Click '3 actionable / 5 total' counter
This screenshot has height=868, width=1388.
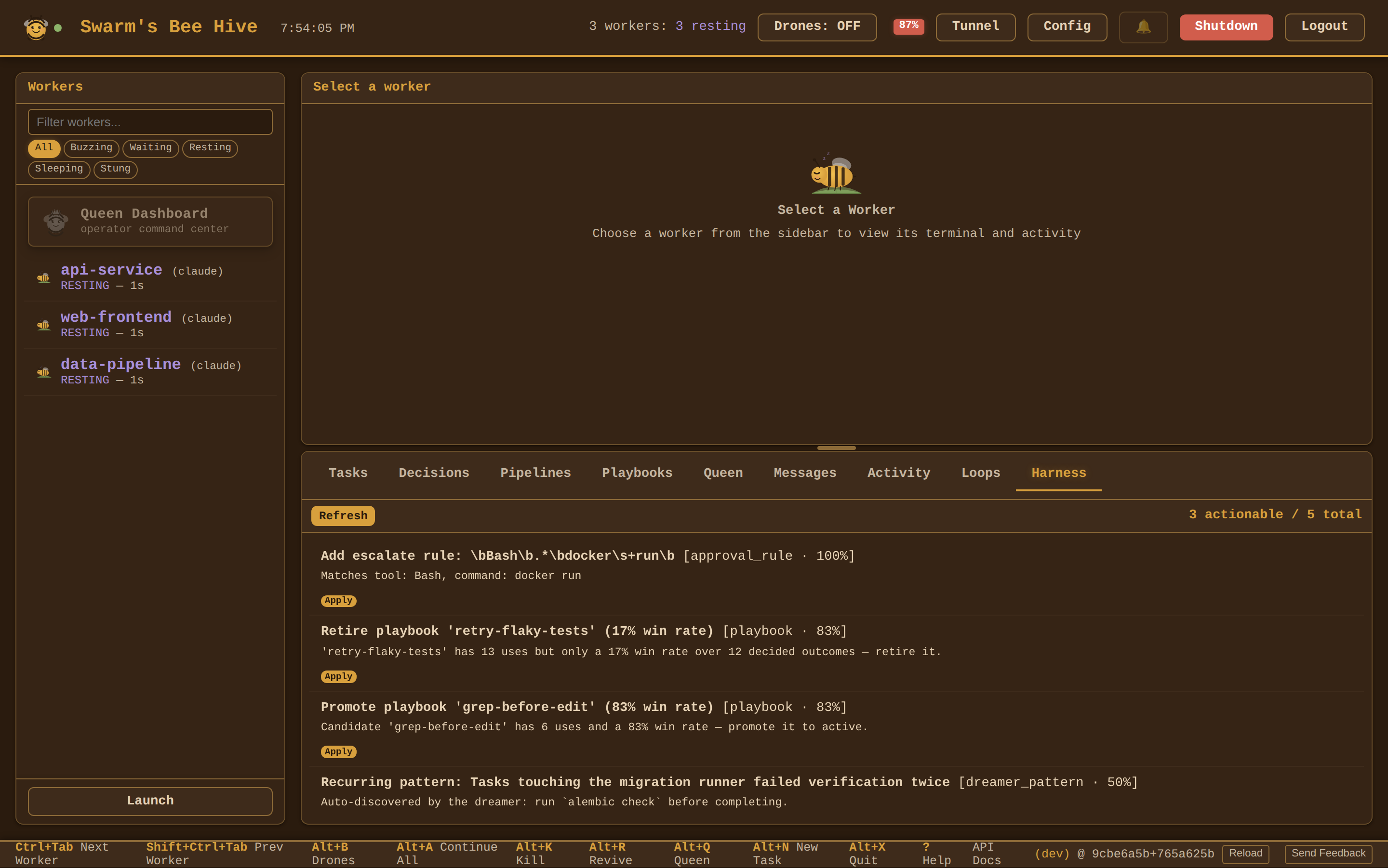1275,514
